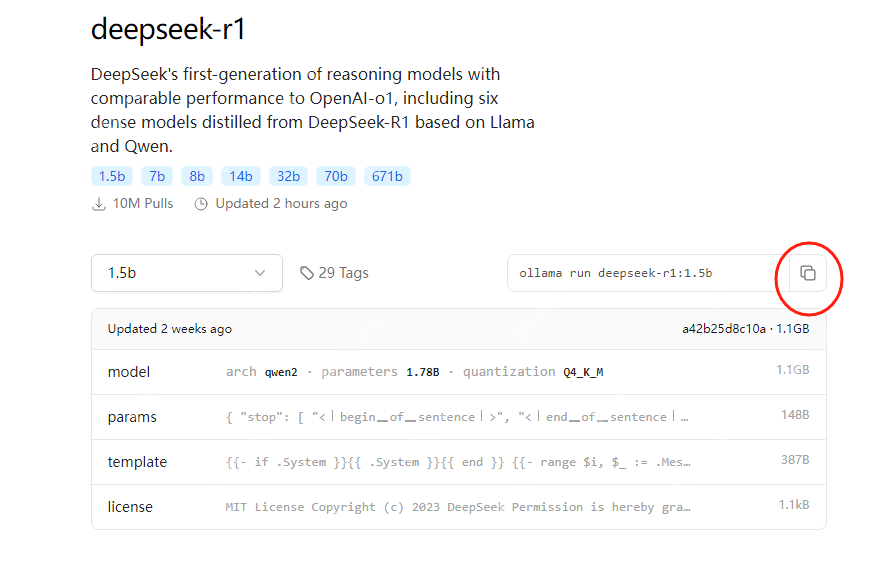
Task: Click the download icon next to 10M Pulls
Action: (99, 204)
